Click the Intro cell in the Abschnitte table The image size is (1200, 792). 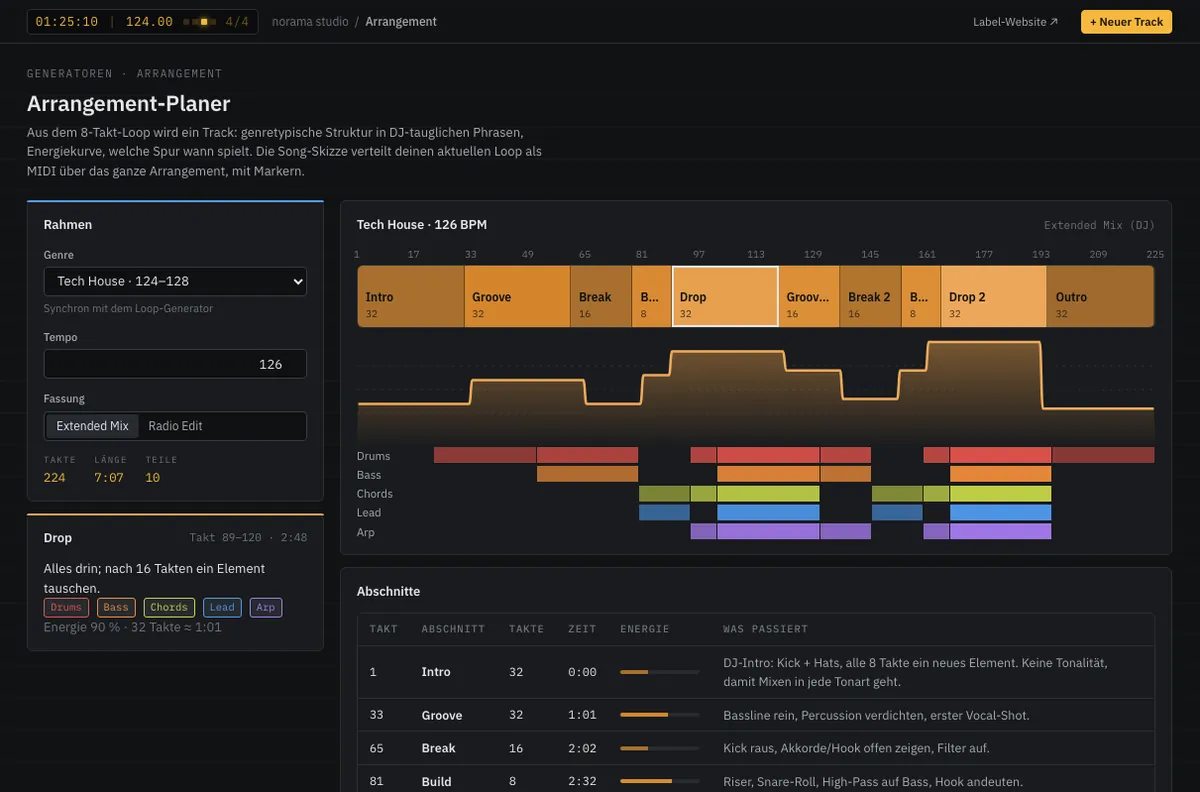coord(436,672)
